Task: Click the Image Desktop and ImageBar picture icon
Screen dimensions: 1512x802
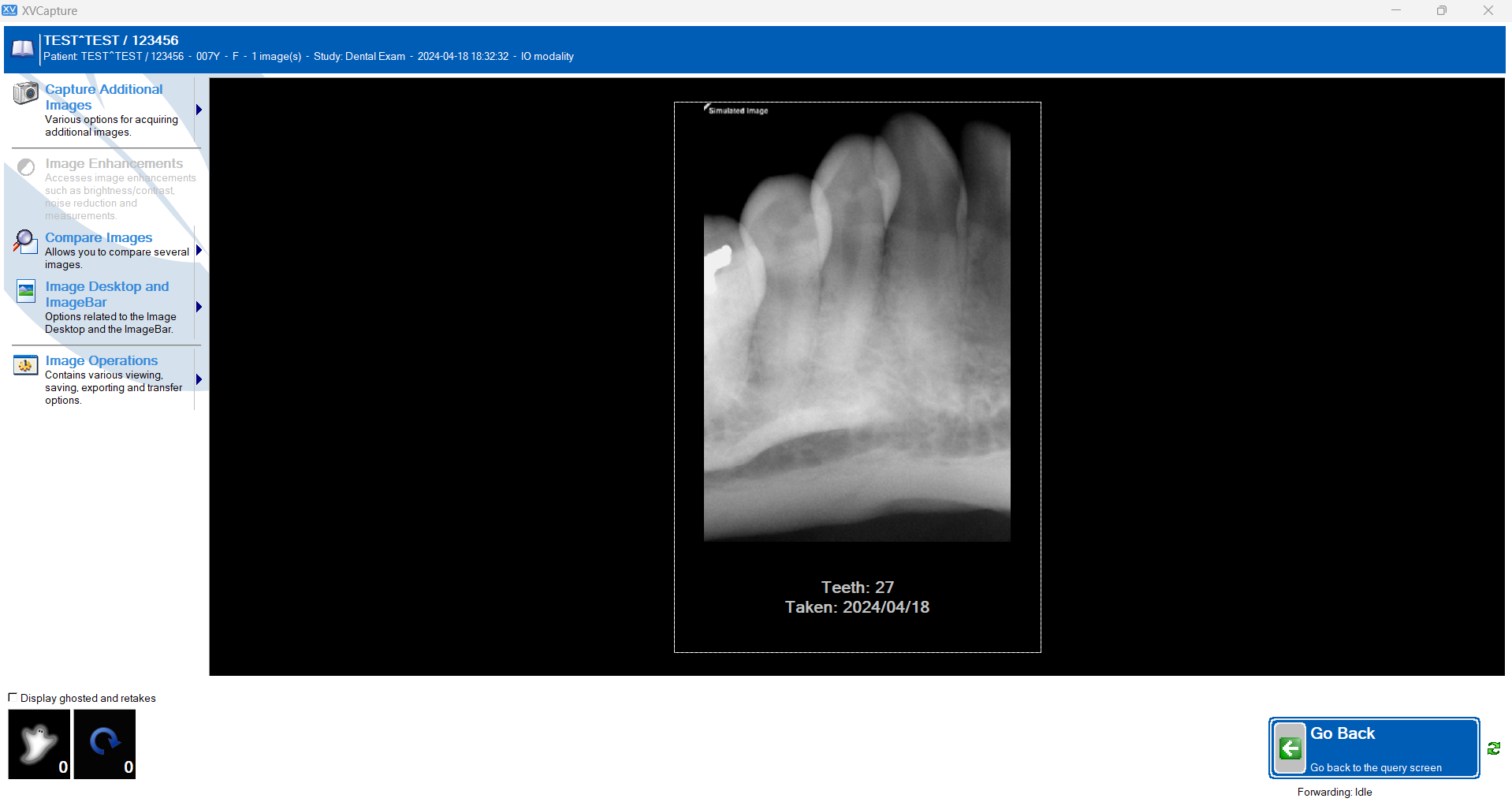Action: (26, 291)
